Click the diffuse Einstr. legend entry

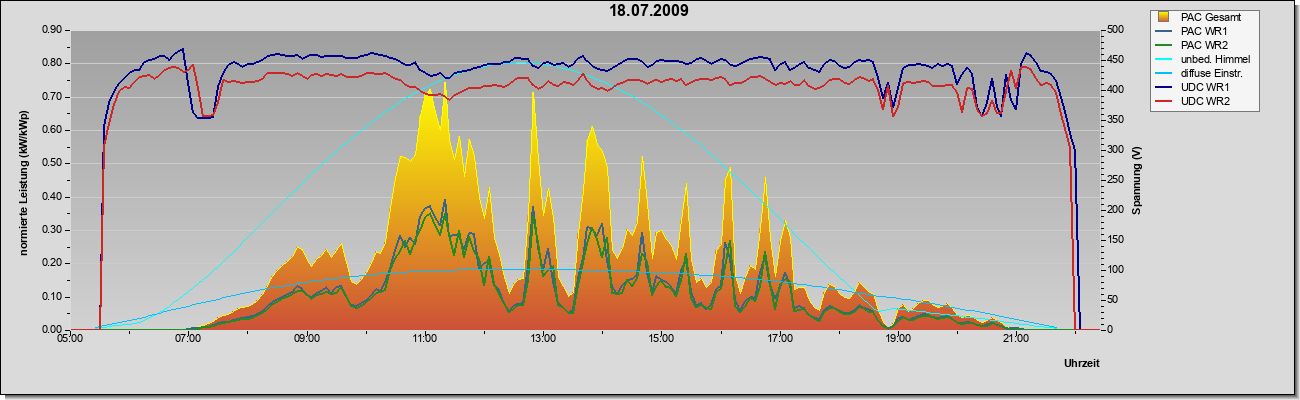coord(1204,74)
